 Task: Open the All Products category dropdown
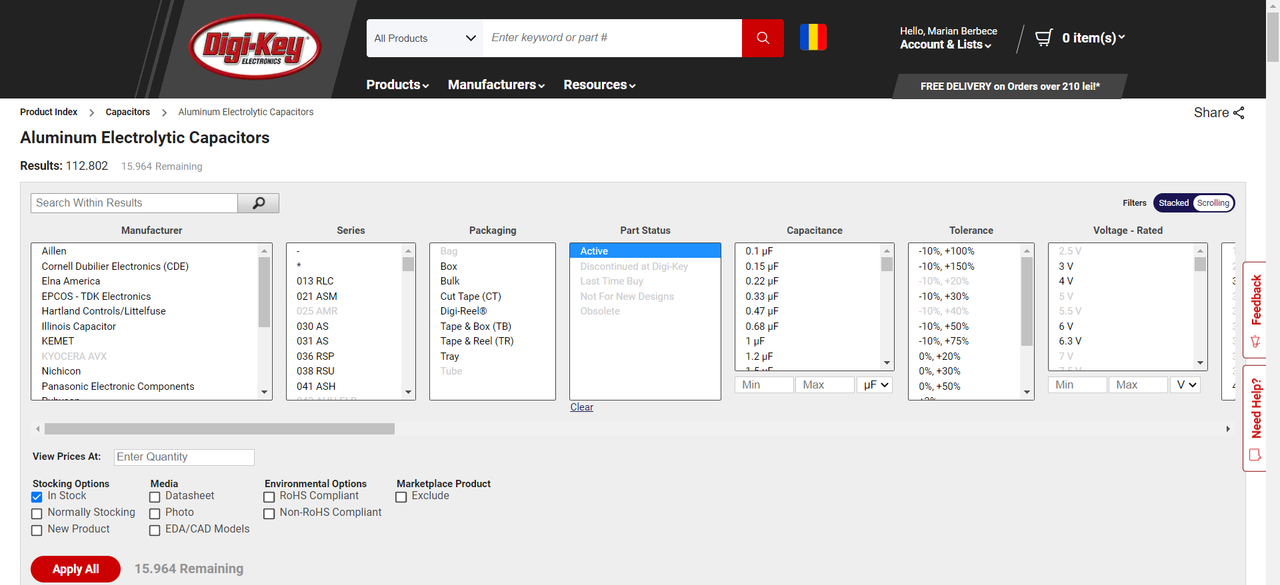click(425, 38)
